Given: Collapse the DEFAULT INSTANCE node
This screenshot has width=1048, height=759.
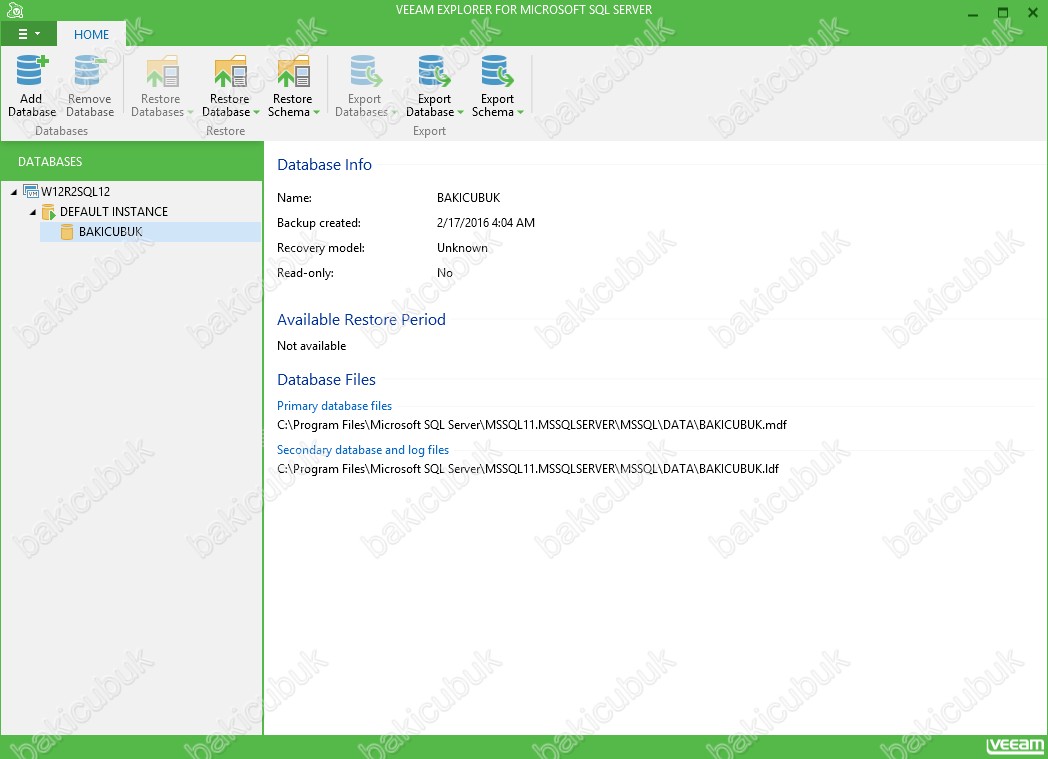Looking at the screenshot, I should pyautogui.click(x=33, y=212).
